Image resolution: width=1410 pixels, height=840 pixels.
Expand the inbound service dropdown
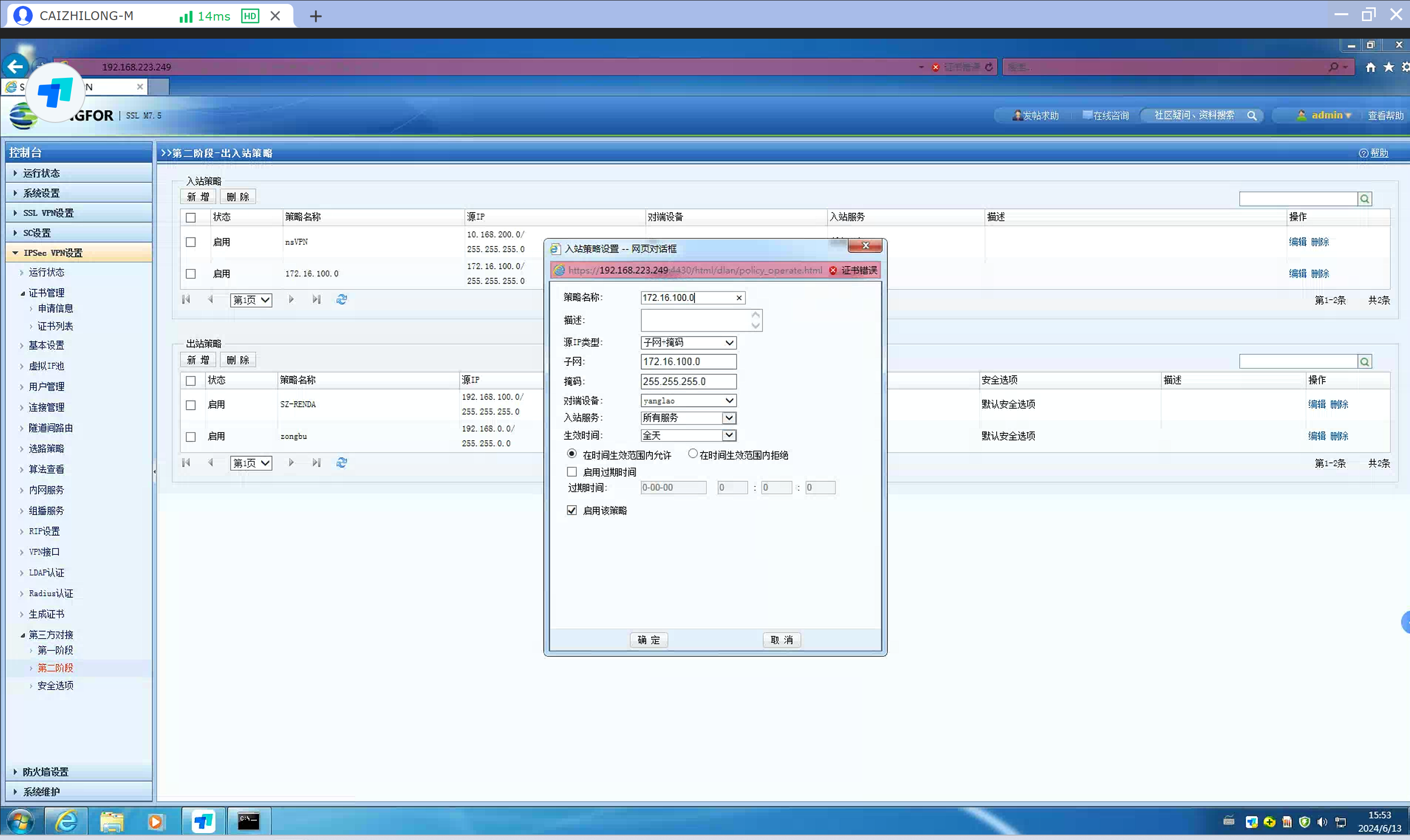point(729,418)
